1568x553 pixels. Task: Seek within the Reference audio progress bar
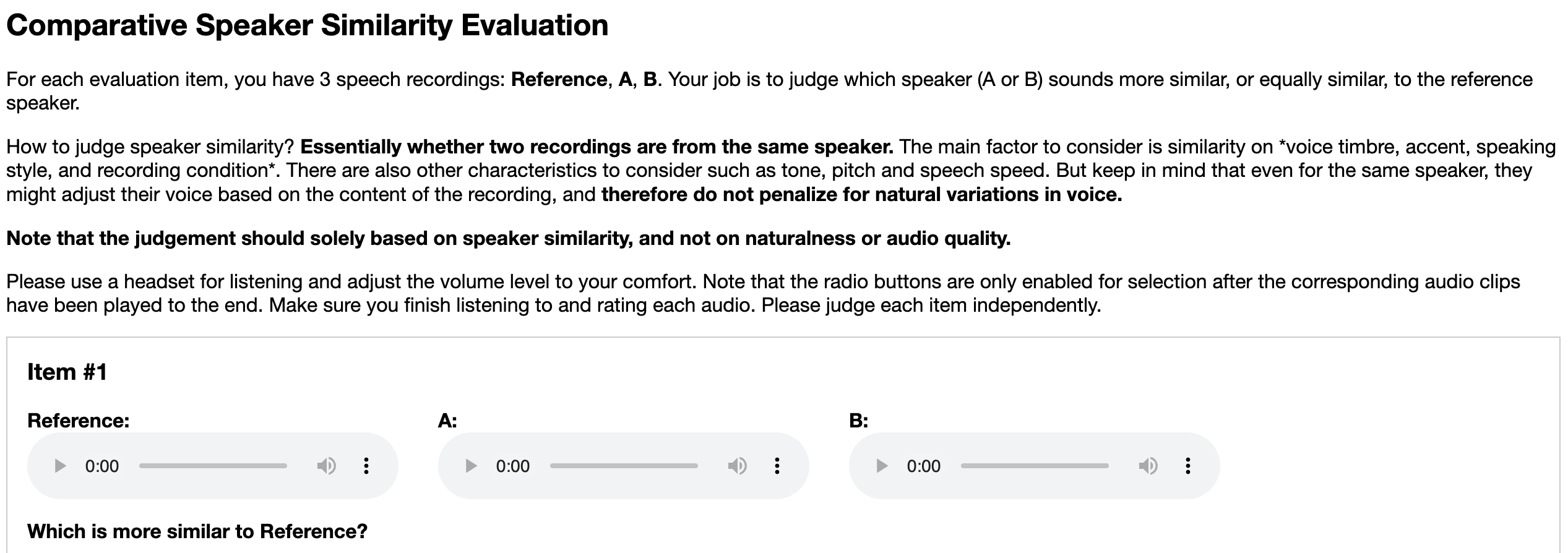[213, 466]
